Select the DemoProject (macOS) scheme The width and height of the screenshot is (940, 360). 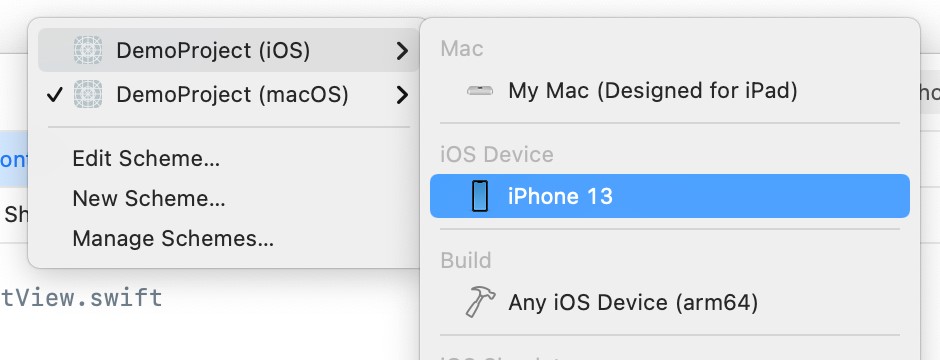point(228,95)
